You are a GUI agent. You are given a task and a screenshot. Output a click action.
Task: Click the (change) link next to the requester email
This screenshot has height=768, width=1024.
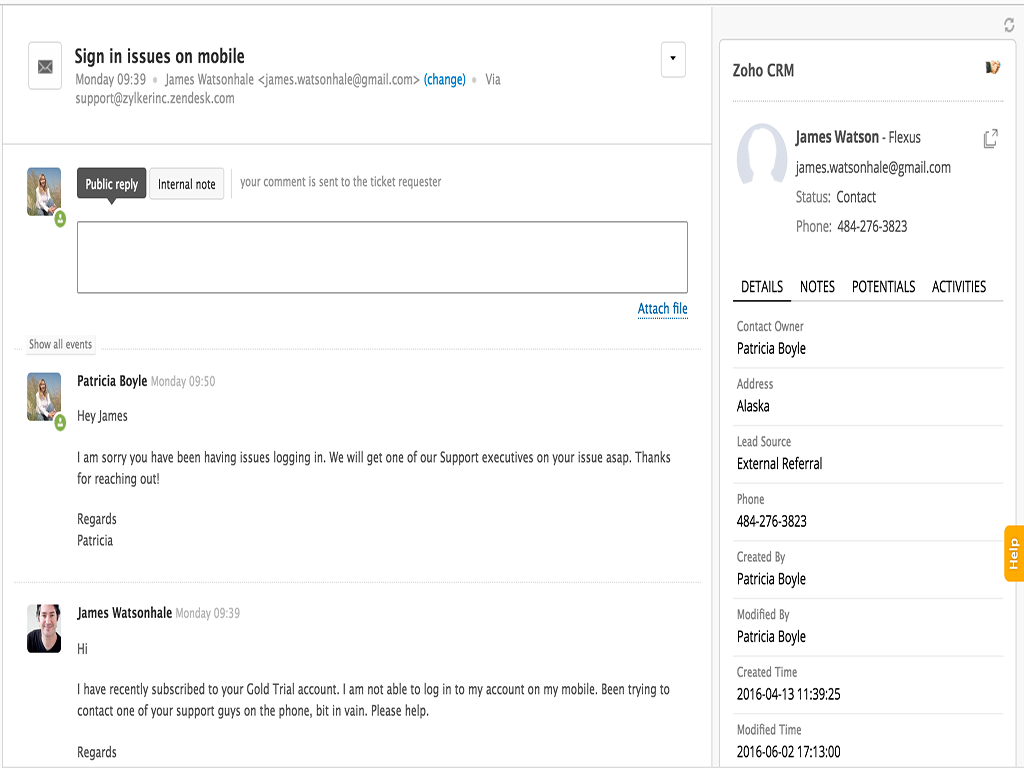(x=444, y=79)
